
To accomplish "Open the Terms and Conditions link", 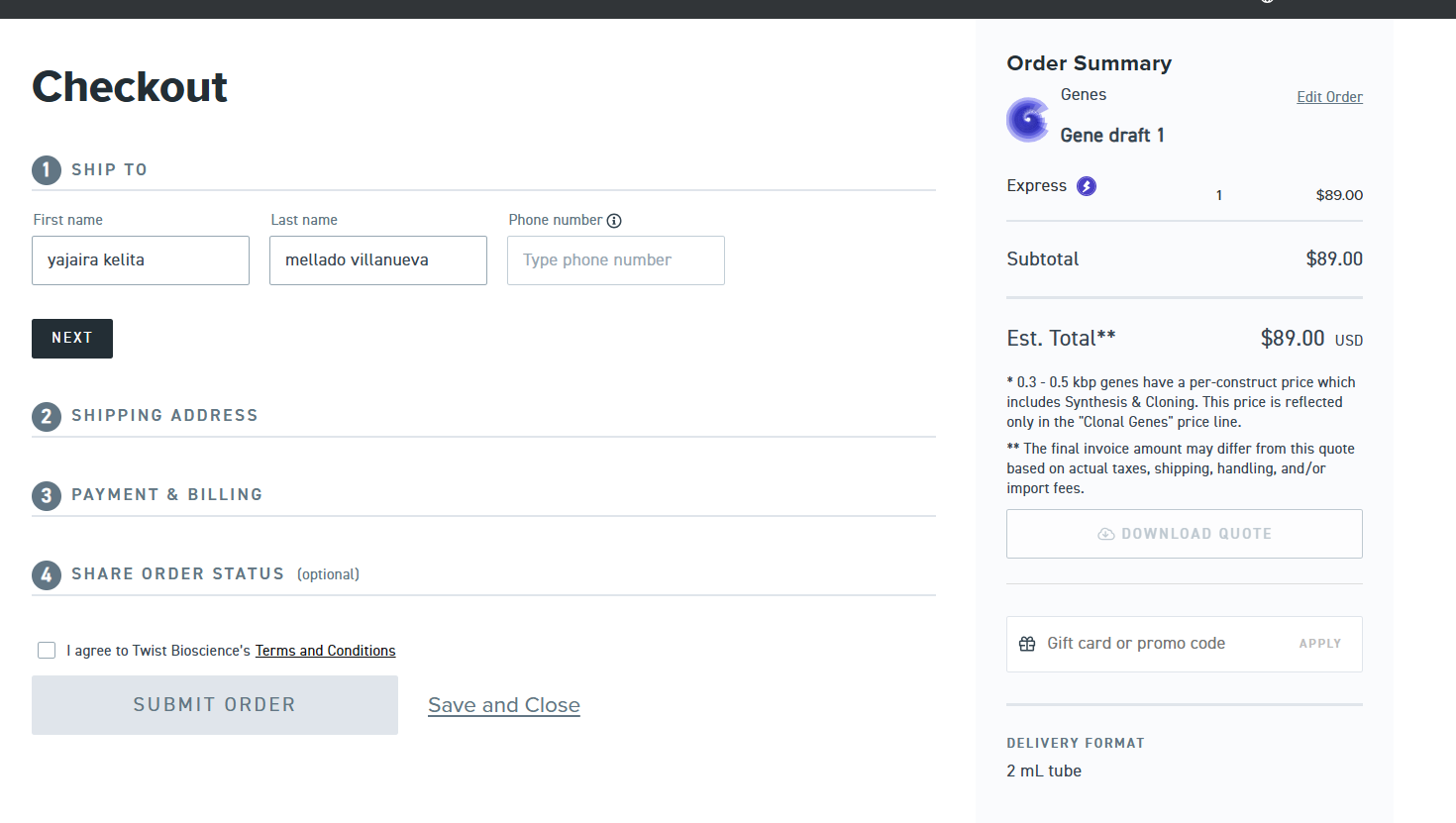I will (x=325, y=651).
